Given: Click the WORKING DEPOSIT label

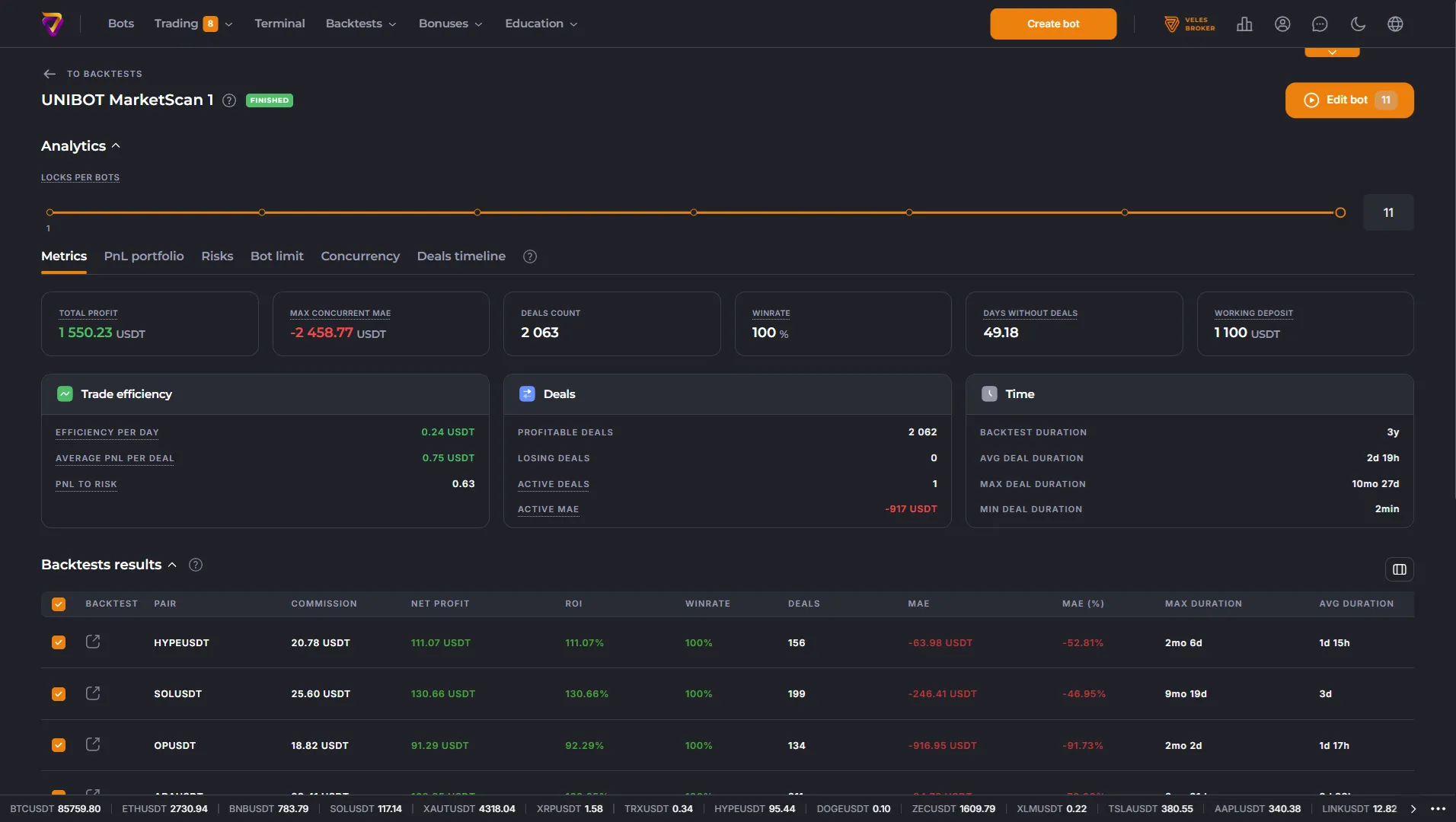Looking at the screenshot, I should pyautogui.click(x=1253, y=314).
